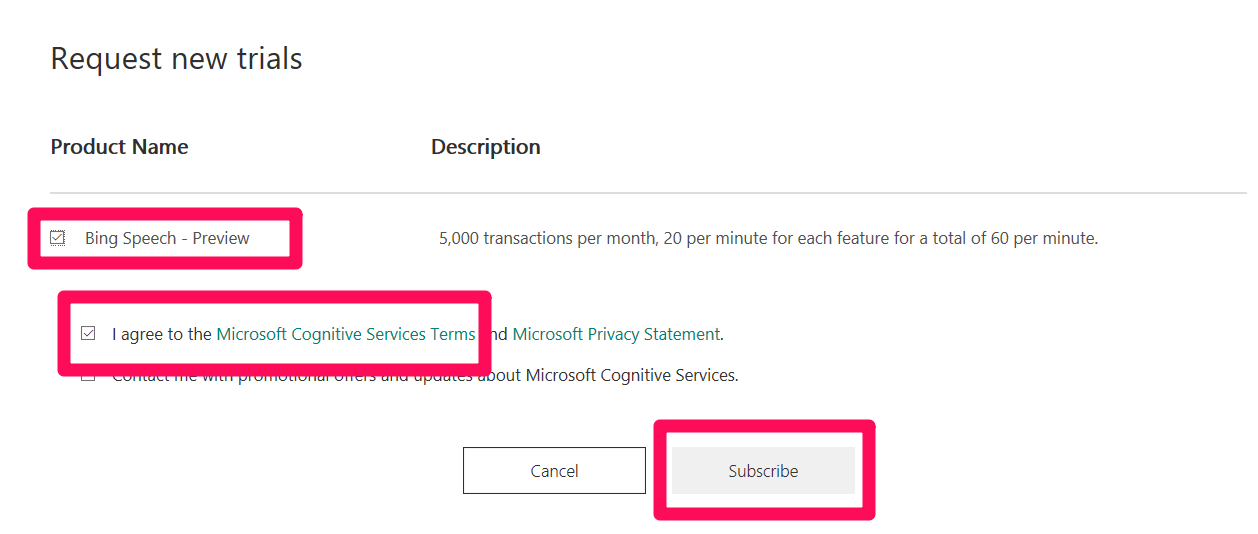The width and height of the screenshot is (1258, 534).
Task: Click the word 'Request' in the page title
Action: click(x=107, y=60)
